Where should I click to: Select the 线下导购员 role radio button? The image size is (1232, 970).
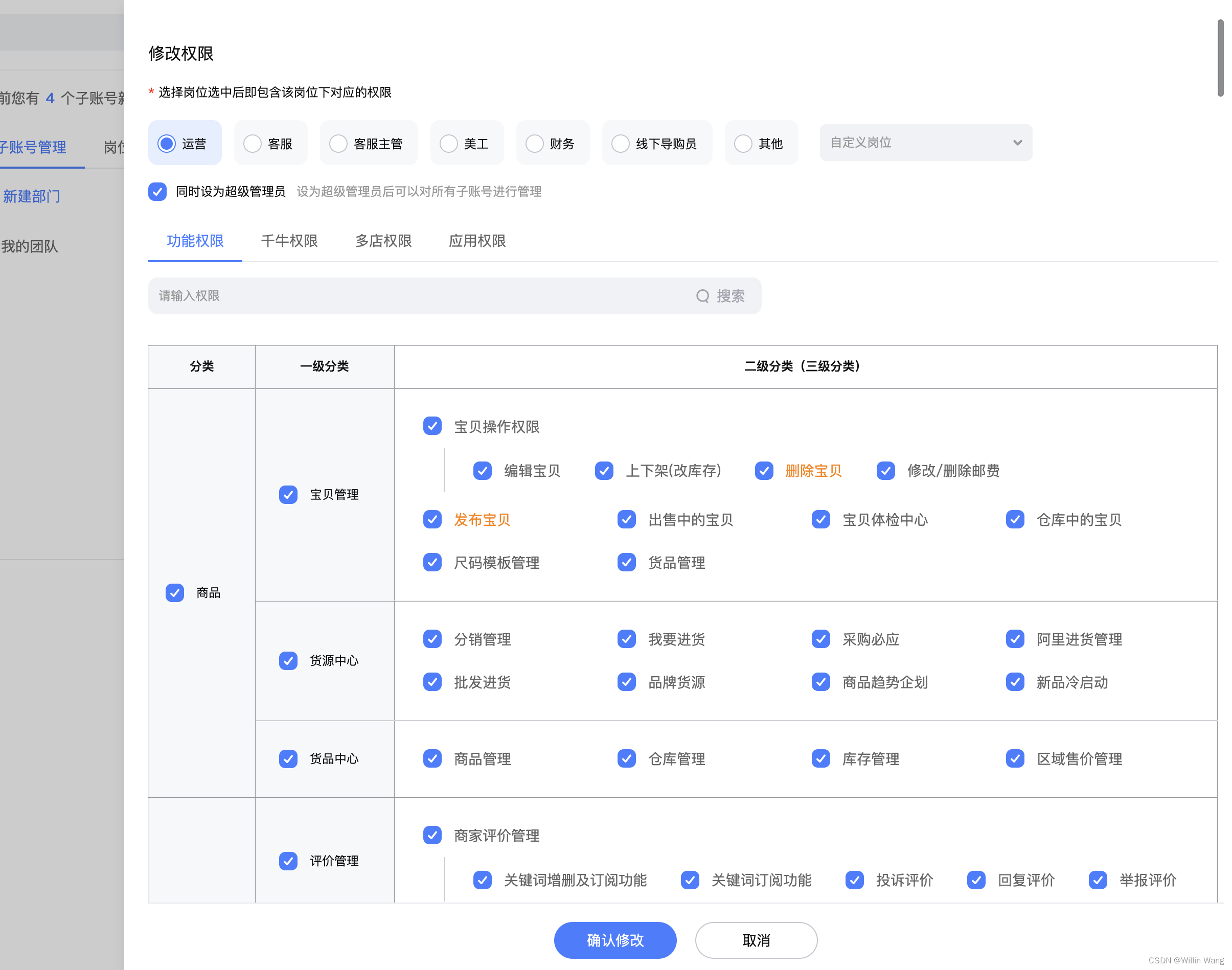pyautogui.click(x=620, y=143)
